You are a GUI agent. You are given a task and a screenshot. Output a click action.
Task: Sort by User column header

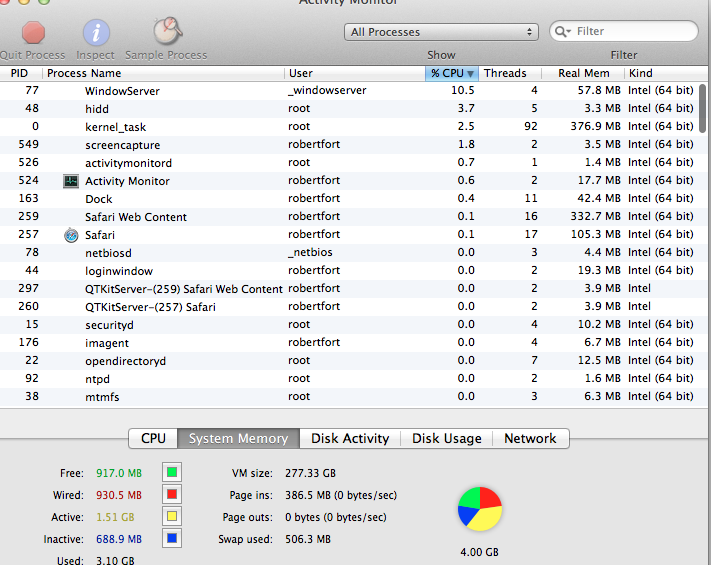click(355, 73)
